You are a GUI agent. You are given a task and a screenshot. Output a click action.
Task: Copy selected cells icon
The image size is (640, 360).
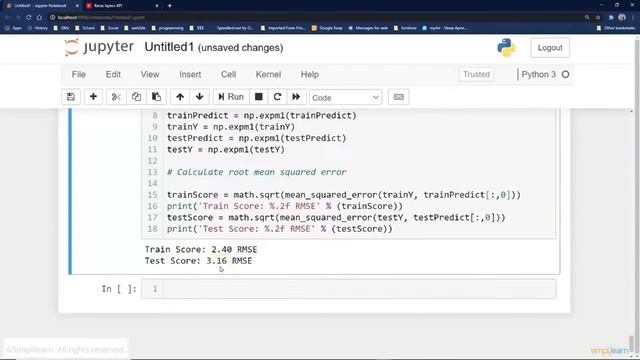pyautogui.click(x=136, y=97)
